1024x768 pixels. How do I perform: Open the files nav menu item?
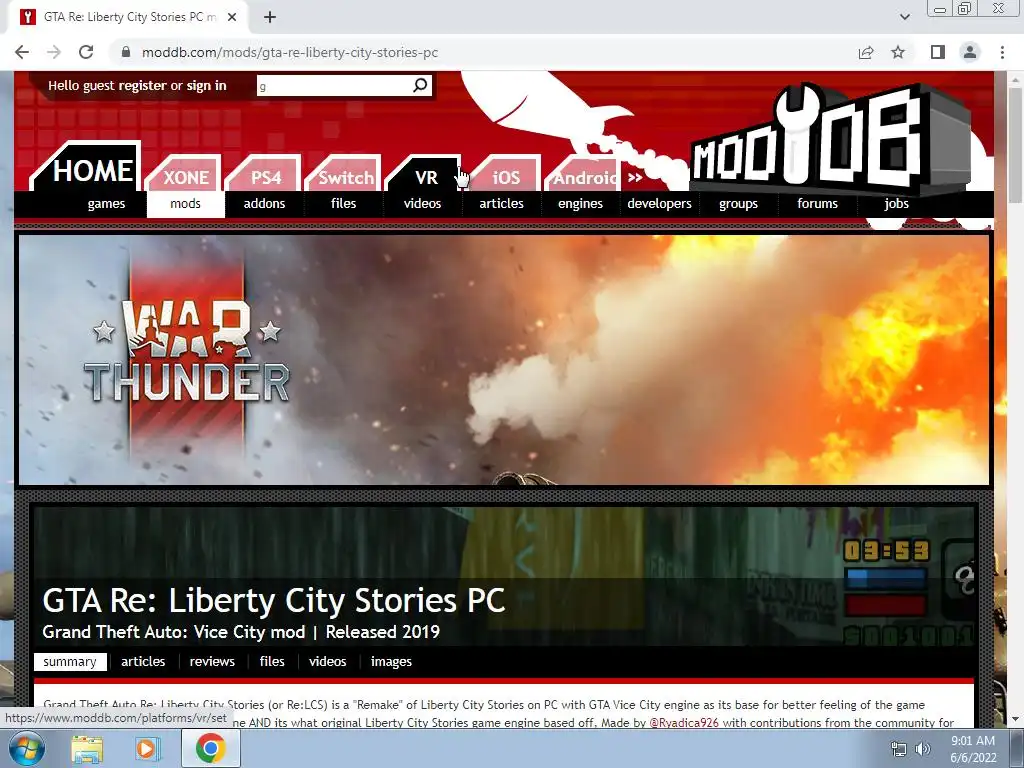344,204
